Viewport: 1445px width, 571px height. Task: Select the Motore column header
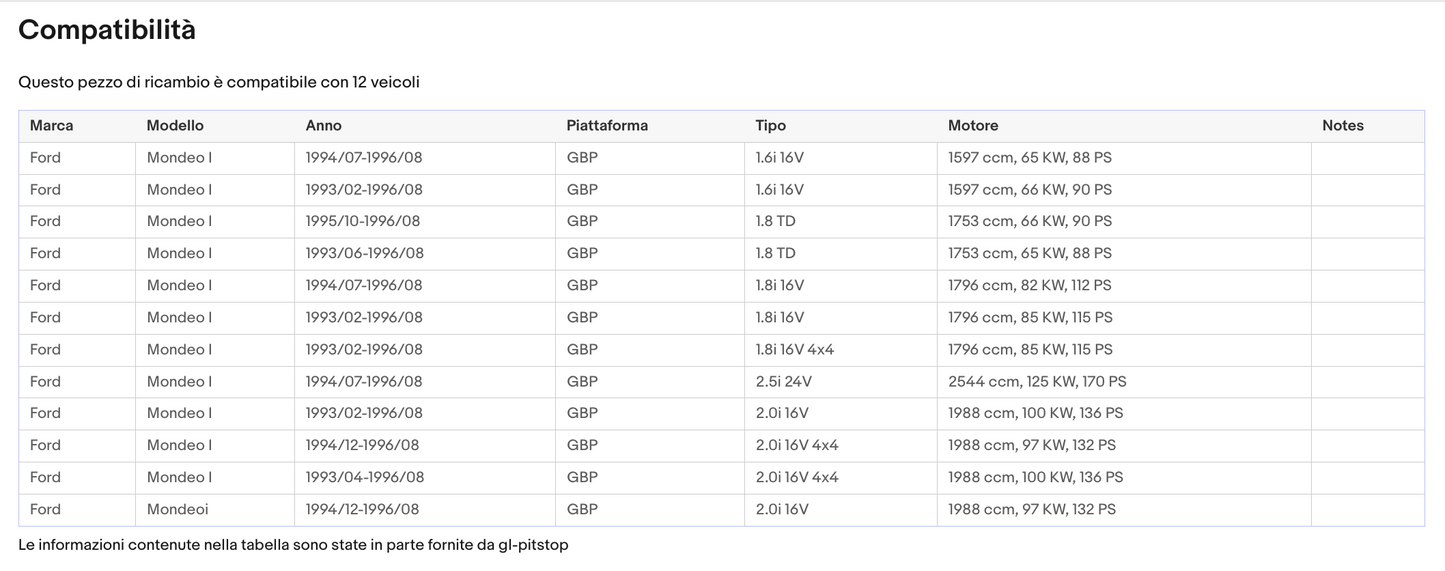pyautogui.click(x=973, y=126)
